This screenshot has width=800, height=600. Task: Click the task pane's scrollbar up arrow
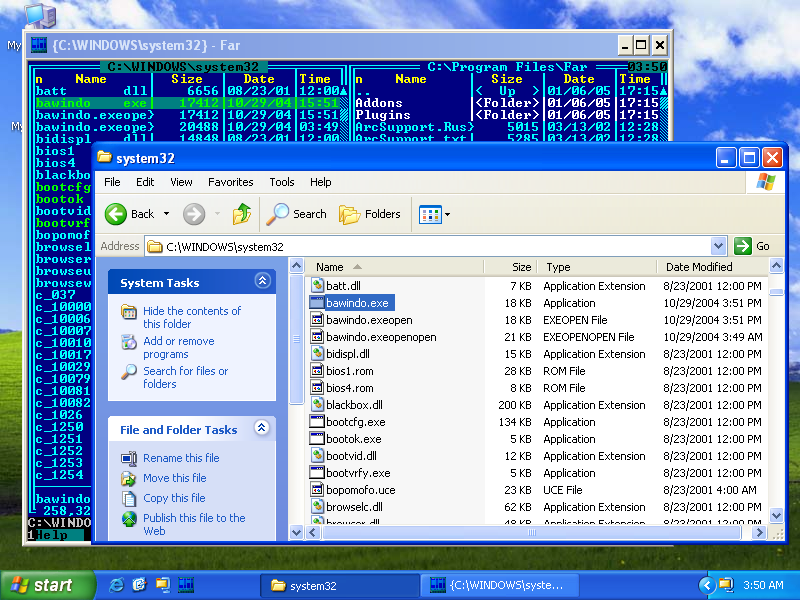click(x=296, y=266)
